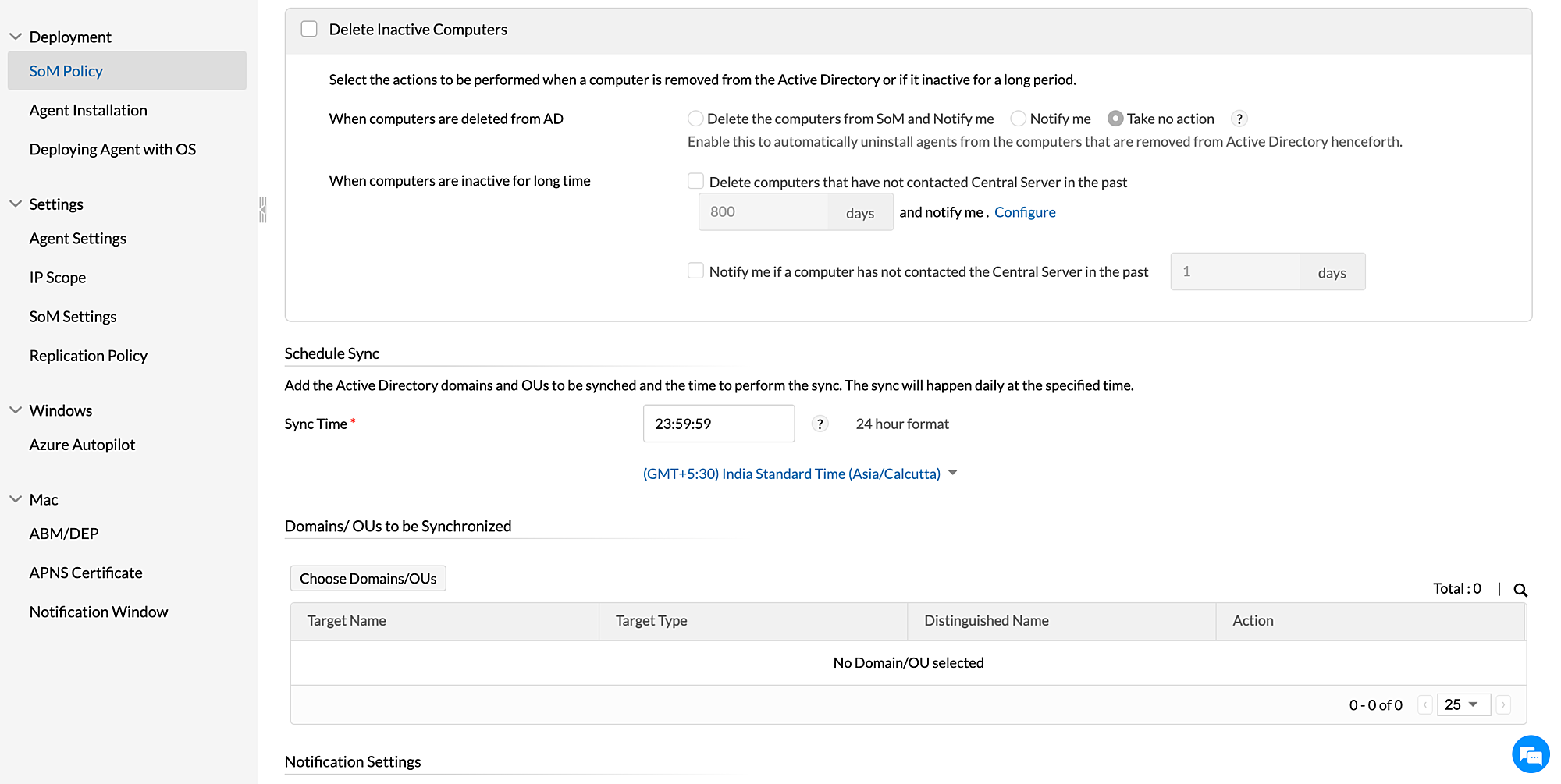Go to previous table page arrow
Viewport: 1561px width, 784px height.
point(1425,704)
